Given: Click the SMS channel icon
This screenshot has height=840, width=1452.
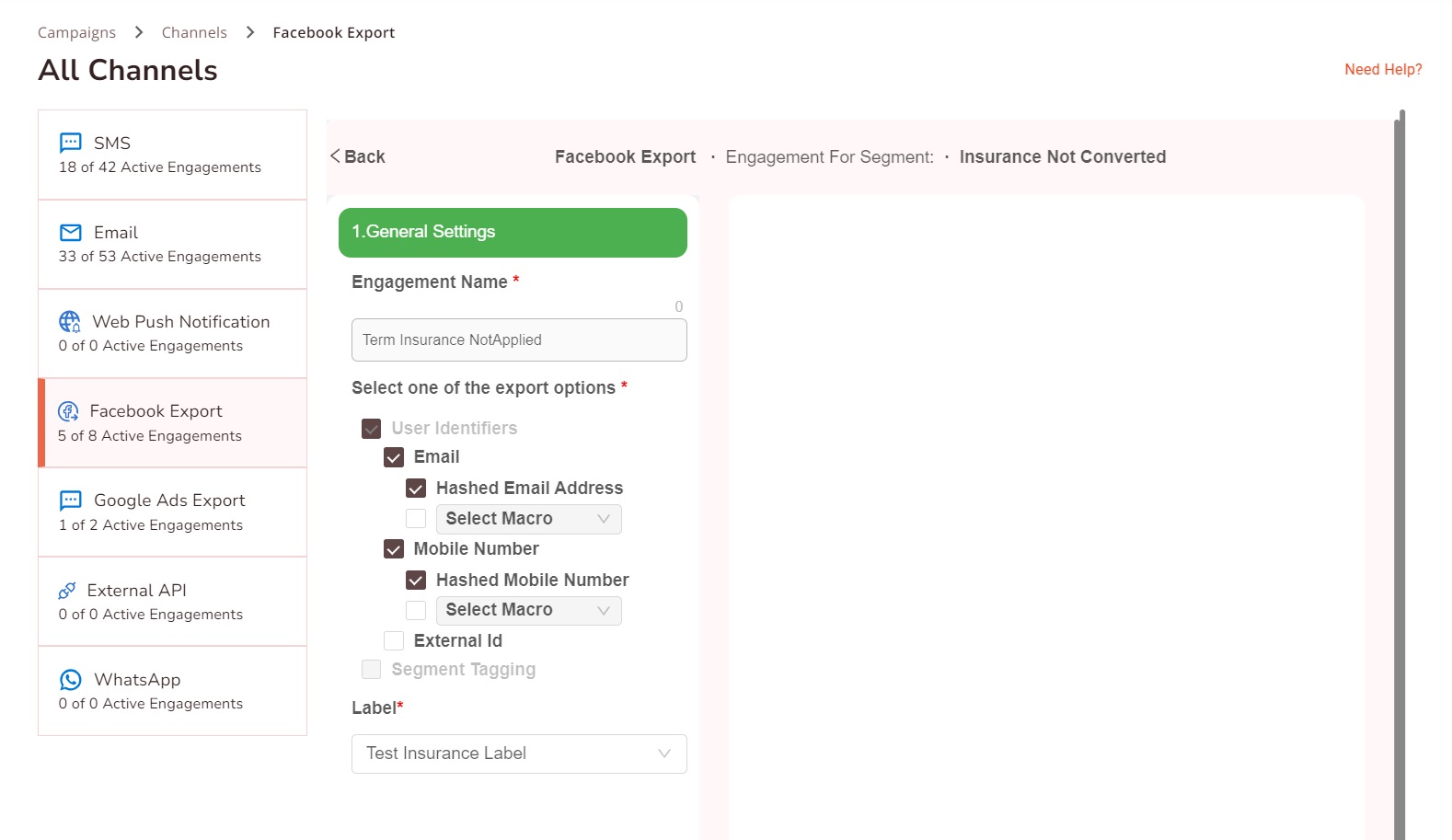Looking at the screenshot, I should tap(71, 143).
